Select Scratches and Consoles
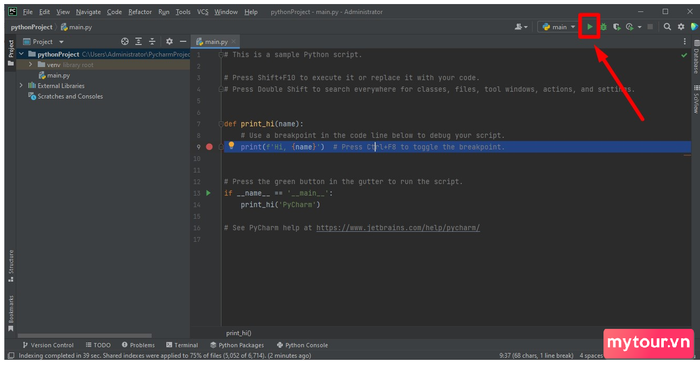 pyautogui.click(x=65, y=96)
